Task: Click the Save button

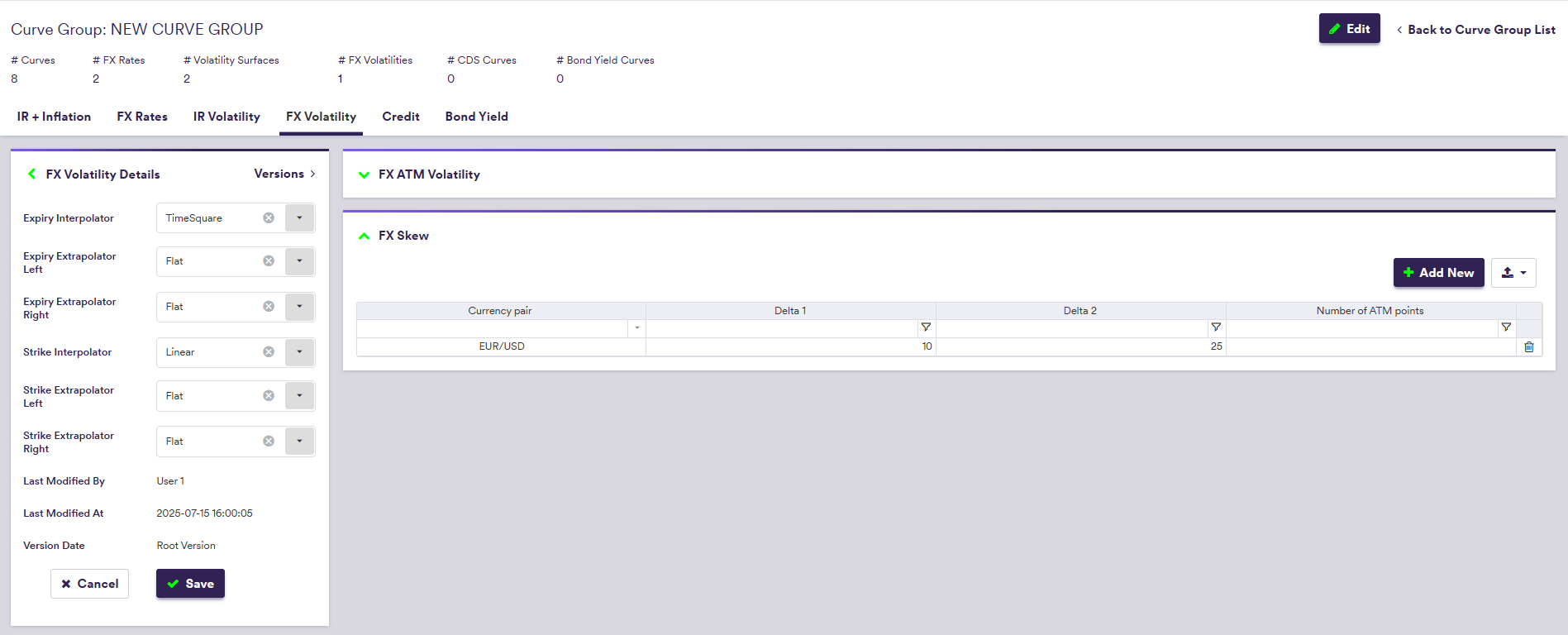Action: (190, 584)
